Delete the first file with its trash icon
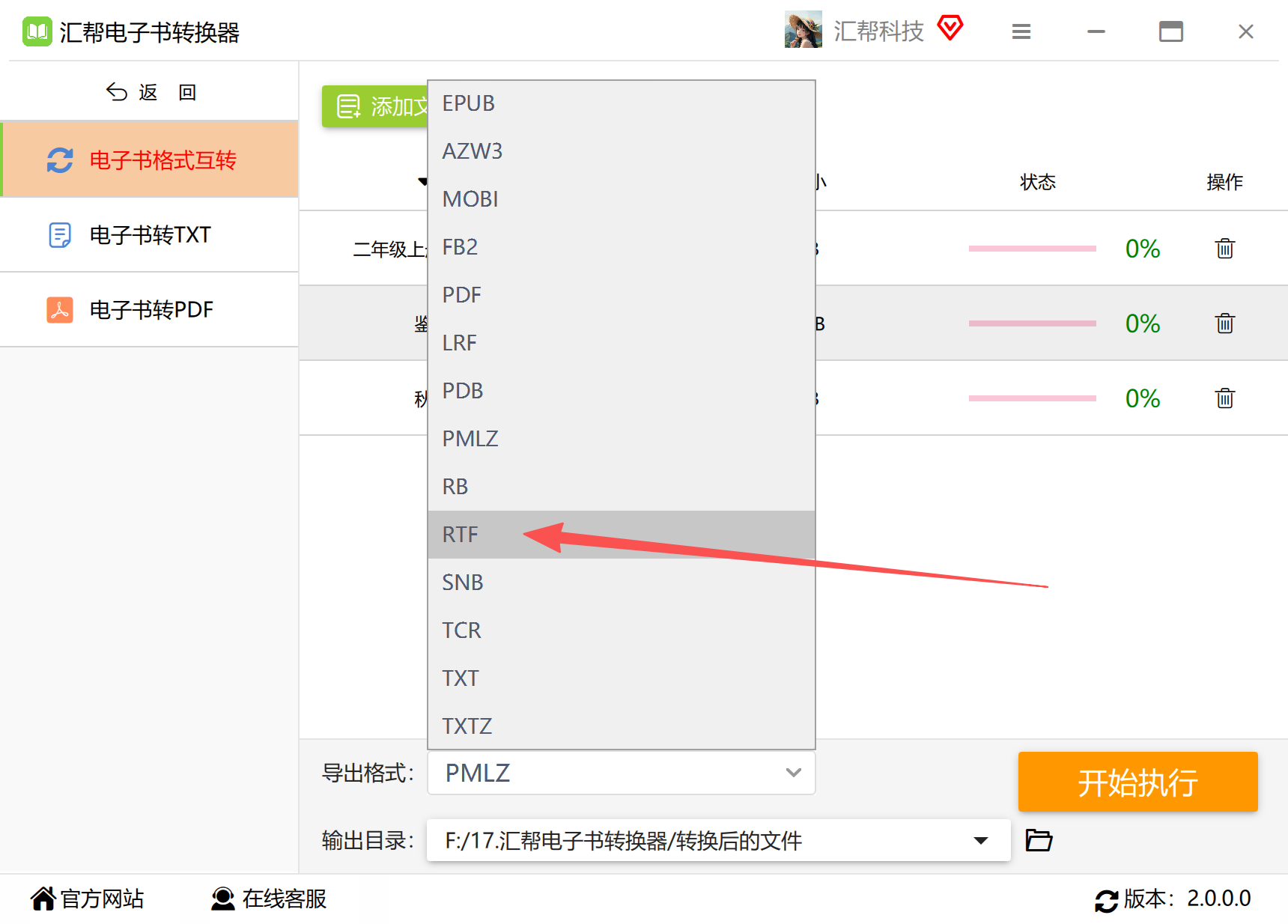The image size is (1288, 924). pyautogui.click(x=1224, y=249)
